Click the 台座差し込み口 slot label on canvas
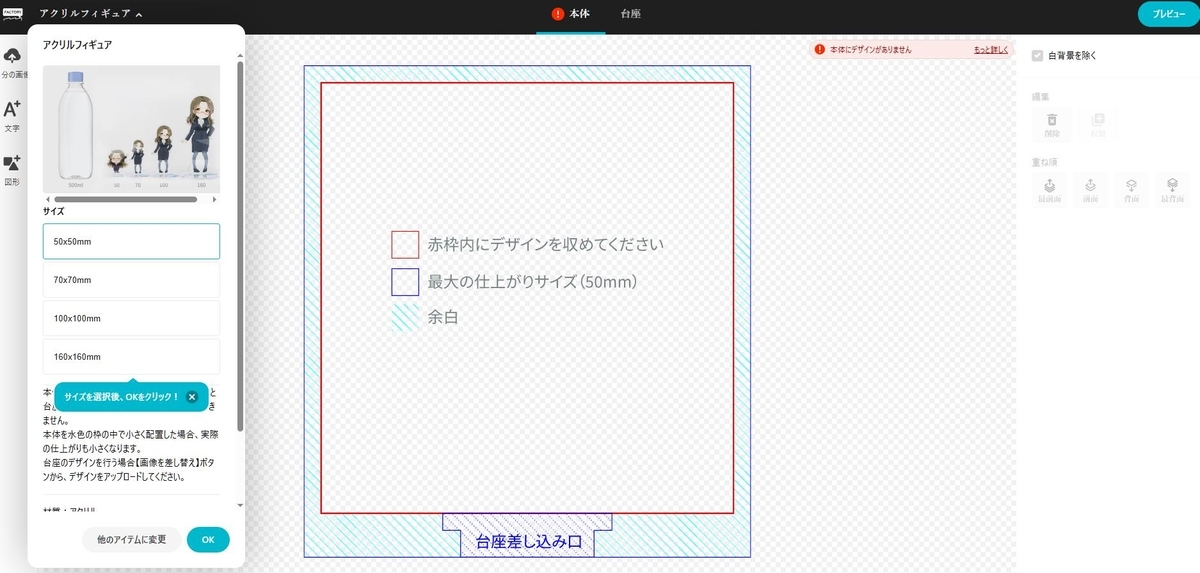Screen dimensions: 1200x573 pos(528,543)
